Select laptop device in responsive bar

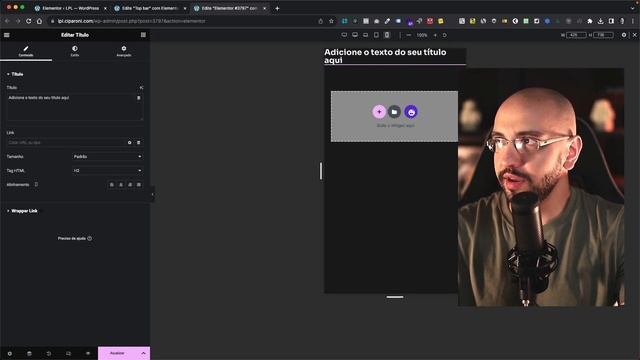tap(365, 35)
